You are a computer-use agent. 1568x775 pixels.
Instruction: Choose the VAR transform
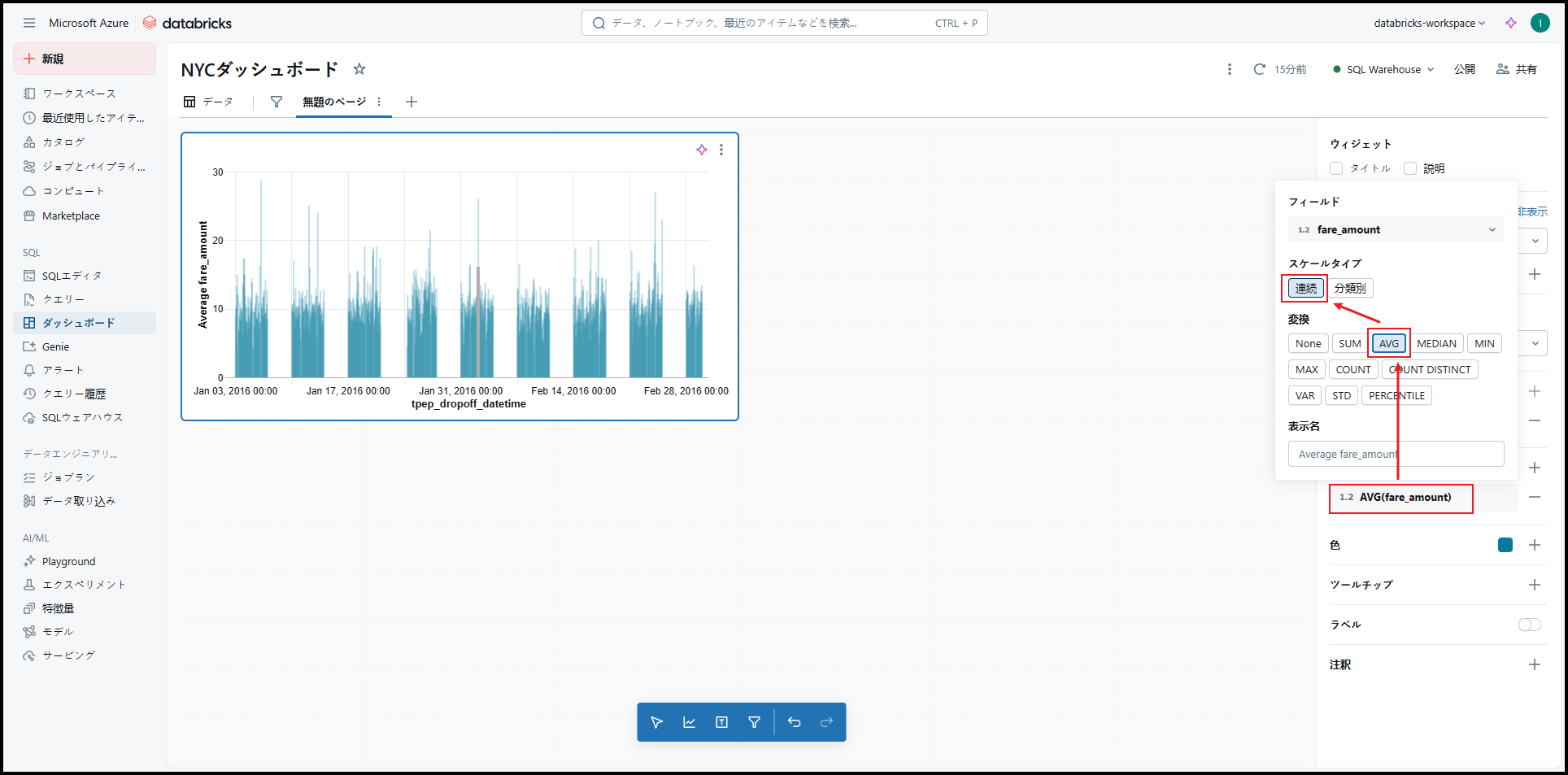[1305, 396]
